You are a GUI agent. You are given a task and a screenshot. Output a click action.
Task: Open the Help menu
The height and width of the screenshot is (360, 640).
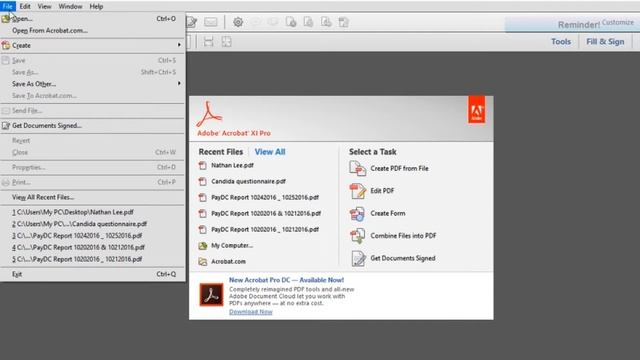[96, 6]
